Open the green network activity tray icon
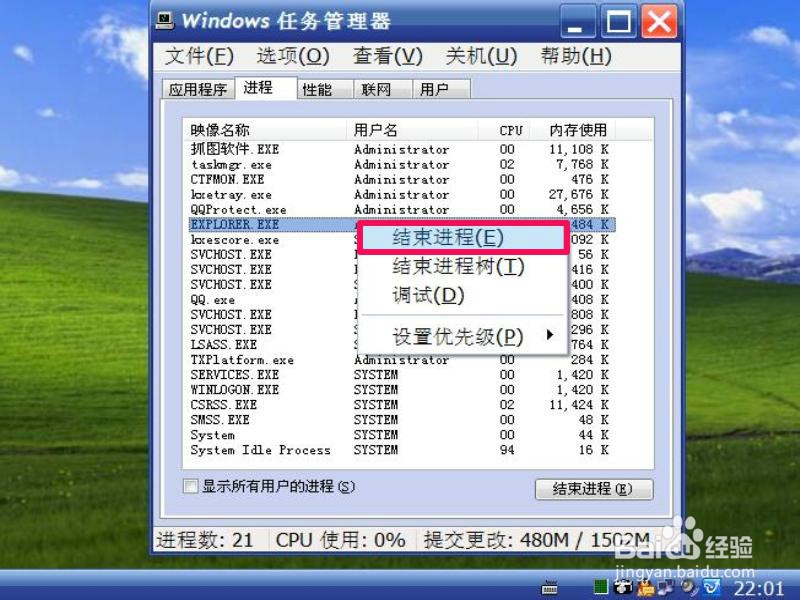 coord(600,589)
